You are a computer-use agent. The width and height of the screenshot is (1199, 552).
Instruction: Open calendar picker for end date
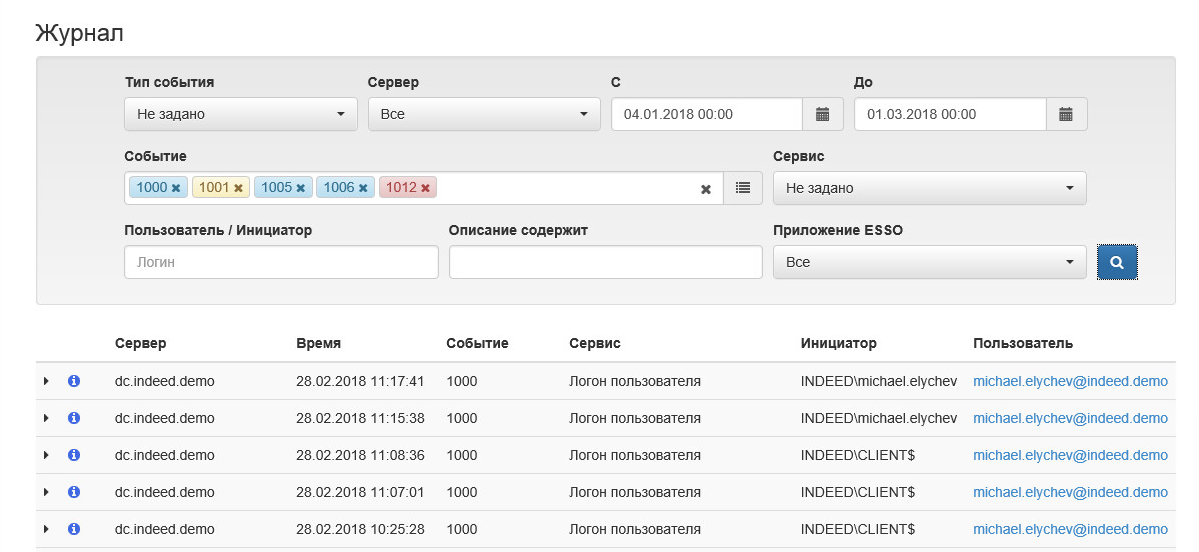(x=1066, y=114)
